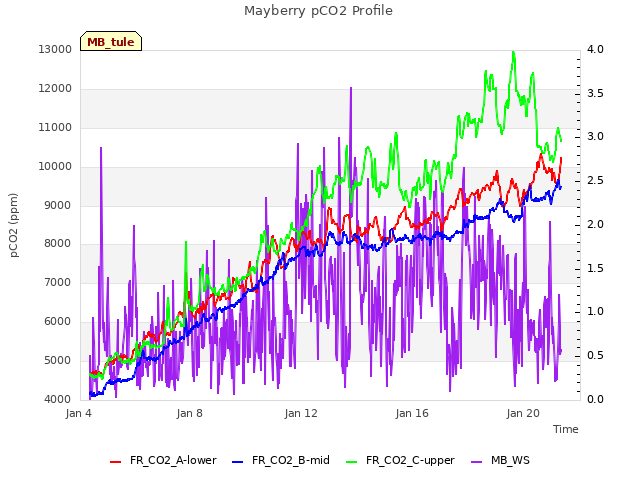Click the 0.0 right-axis tick label
The width and height of the screenshot is (640, 480).
pyautogui.click(x=596, y=400)
